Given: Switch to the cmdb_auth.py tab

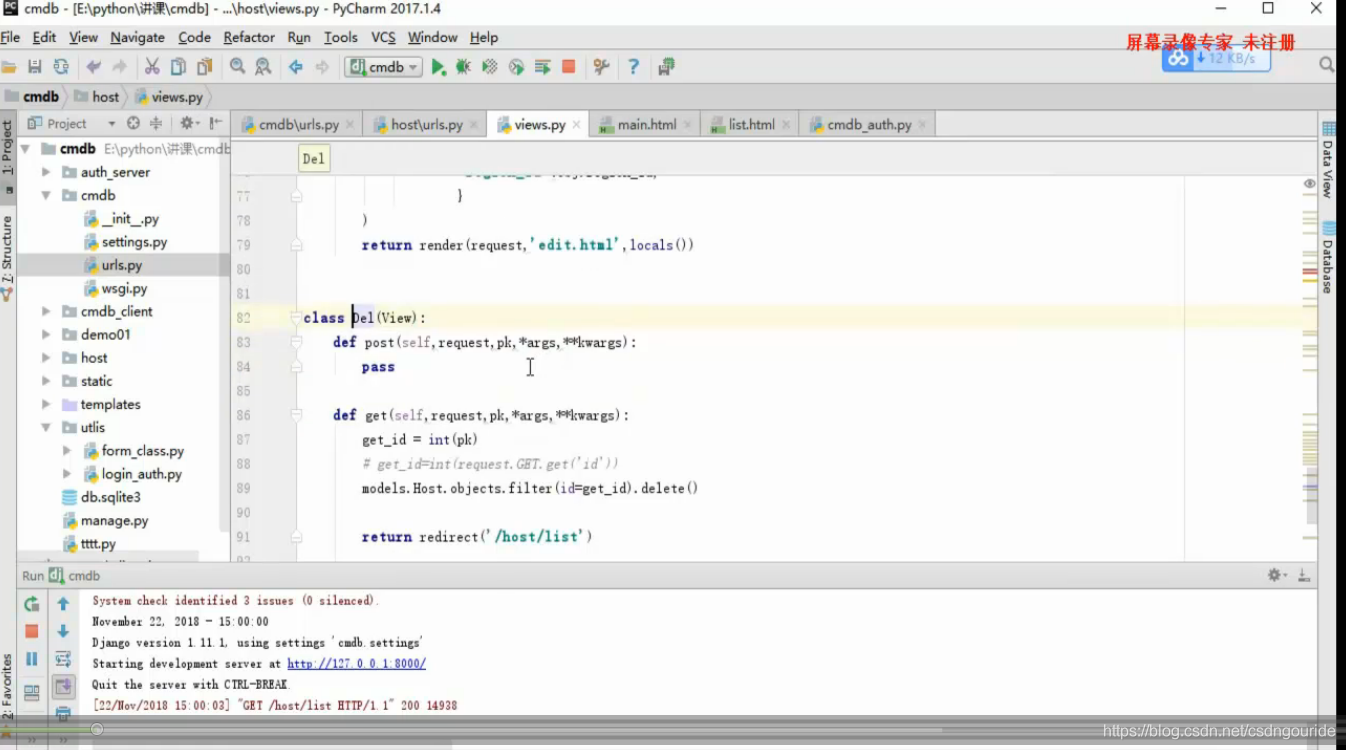Looking at the screenshot, I should point(869,125).
